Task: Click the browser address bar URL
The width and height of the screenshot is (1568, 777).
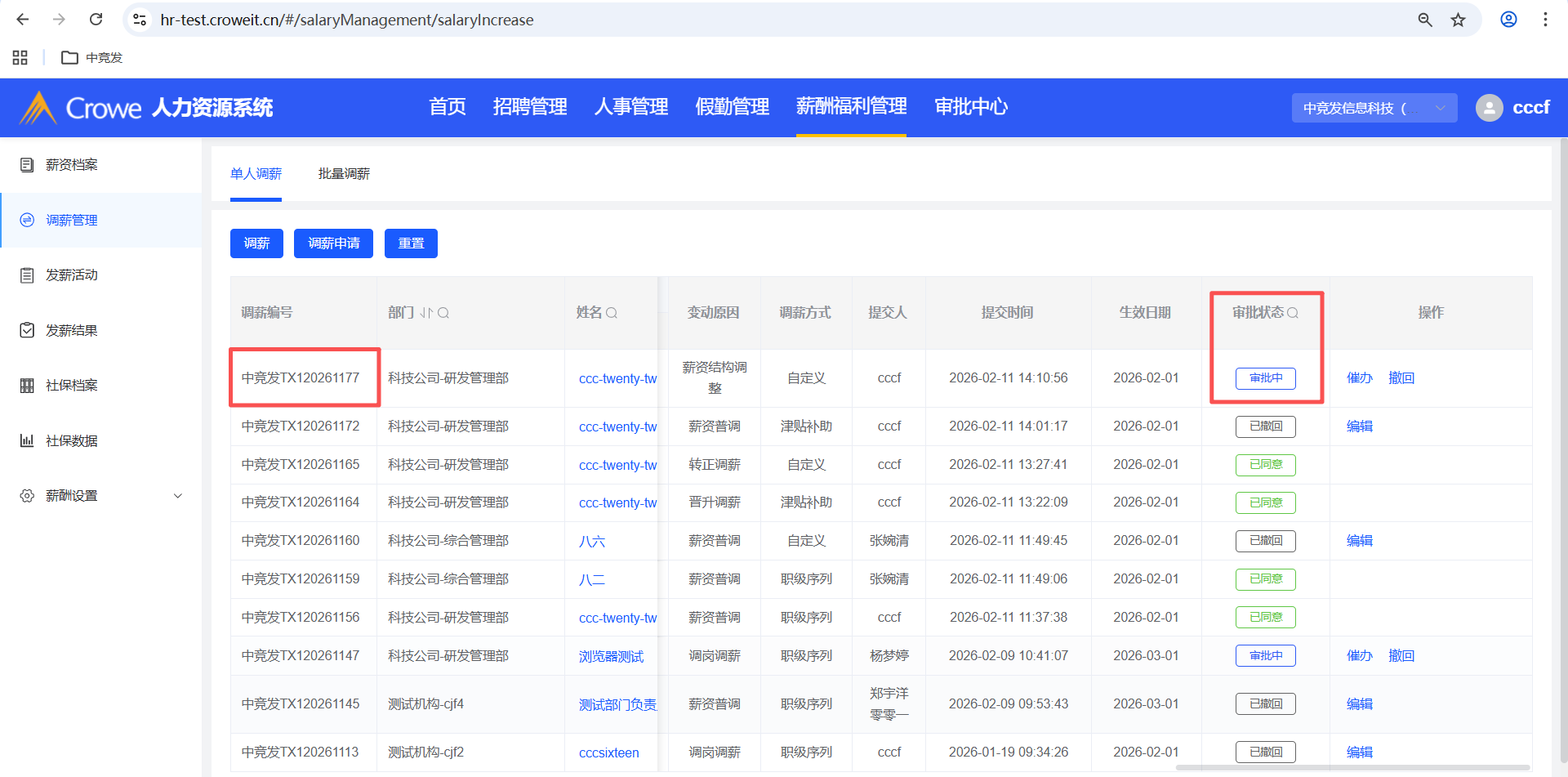Action: [x=347, y=20]
